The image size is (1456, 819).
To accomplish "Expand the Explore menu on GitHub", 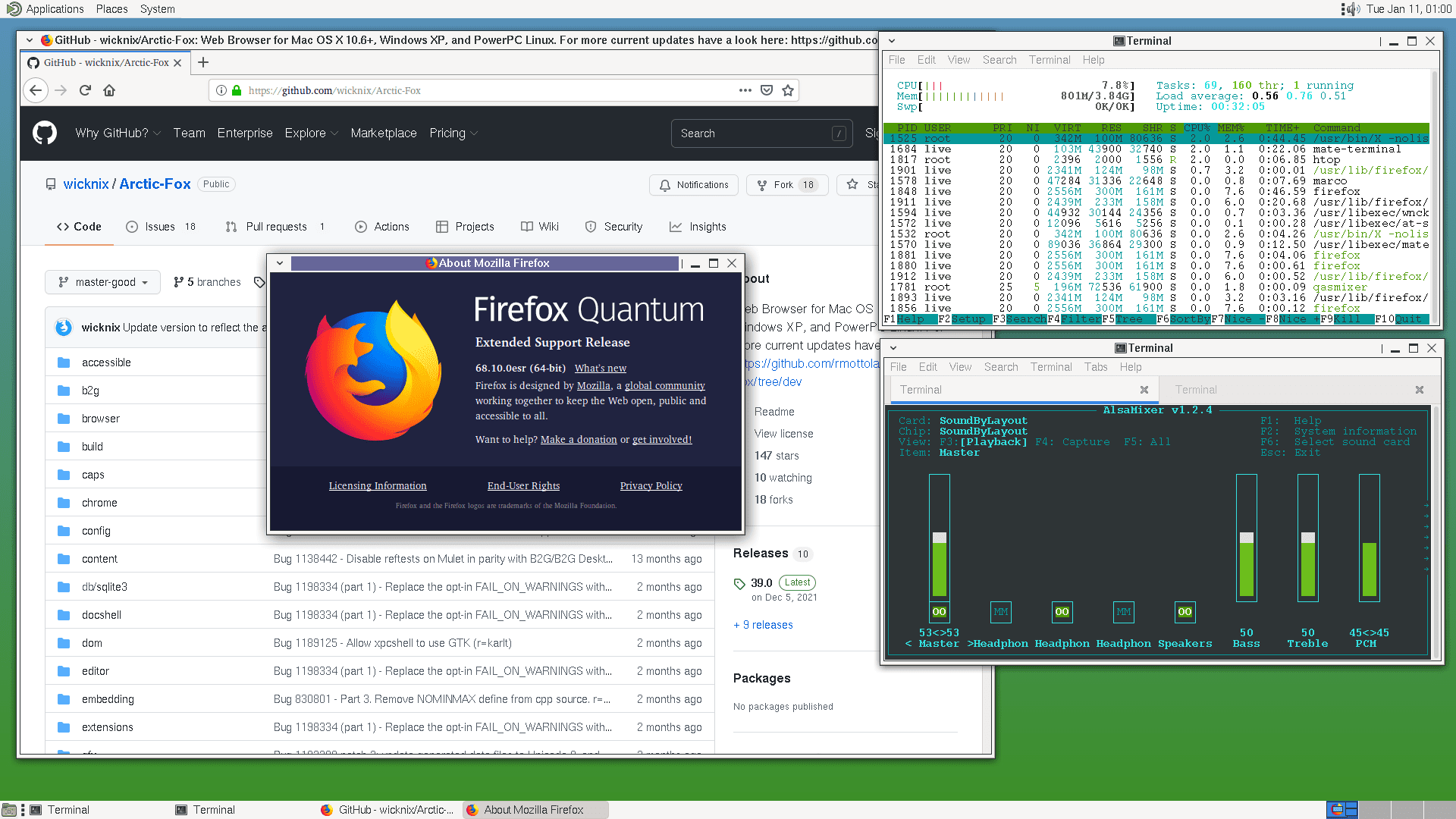I will click(311, 133).
